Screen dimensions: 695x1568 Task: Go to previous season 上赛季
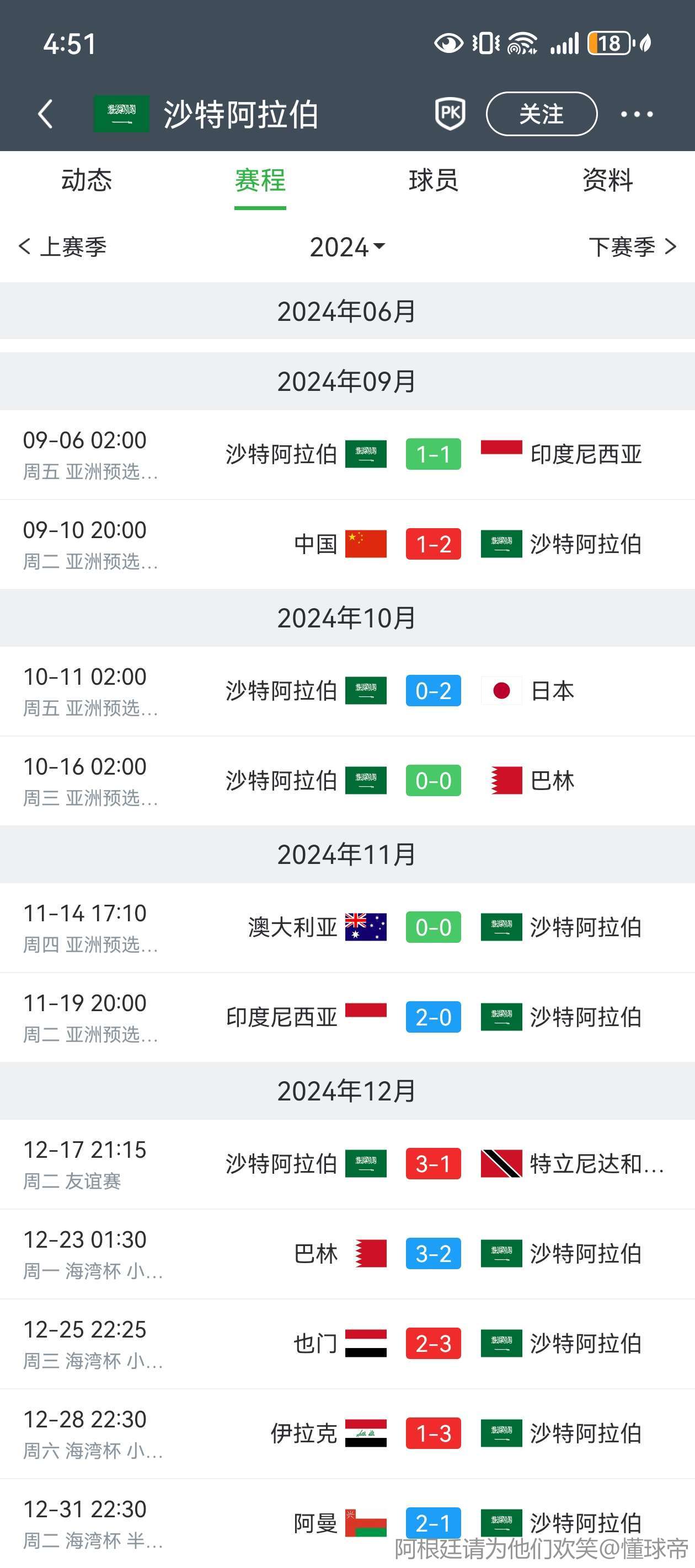pos(63,247)
